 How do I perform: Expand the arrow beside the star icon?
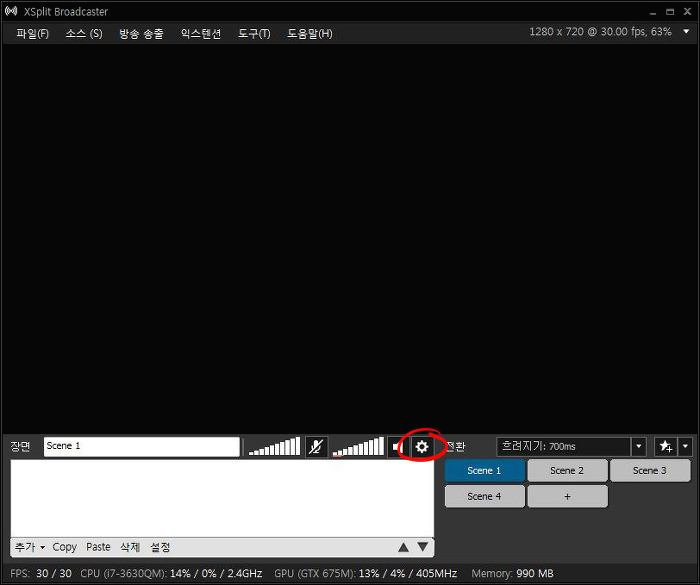pyautogui.click(x=685, y=446)
